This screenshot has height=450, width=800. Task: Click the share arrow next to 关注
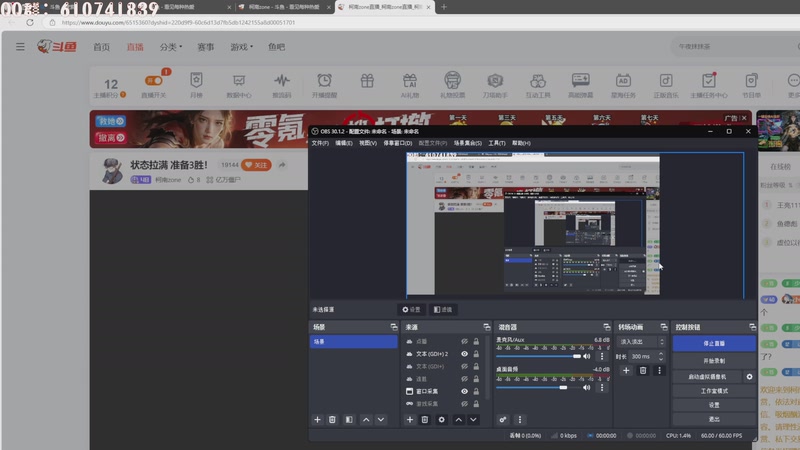point(282,165)
